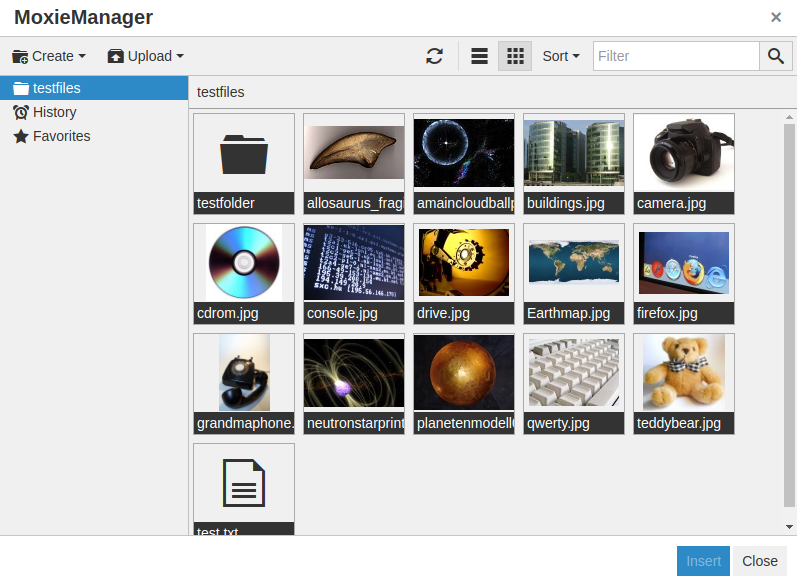Select the test.txt document icon

(x=244, y=483)
